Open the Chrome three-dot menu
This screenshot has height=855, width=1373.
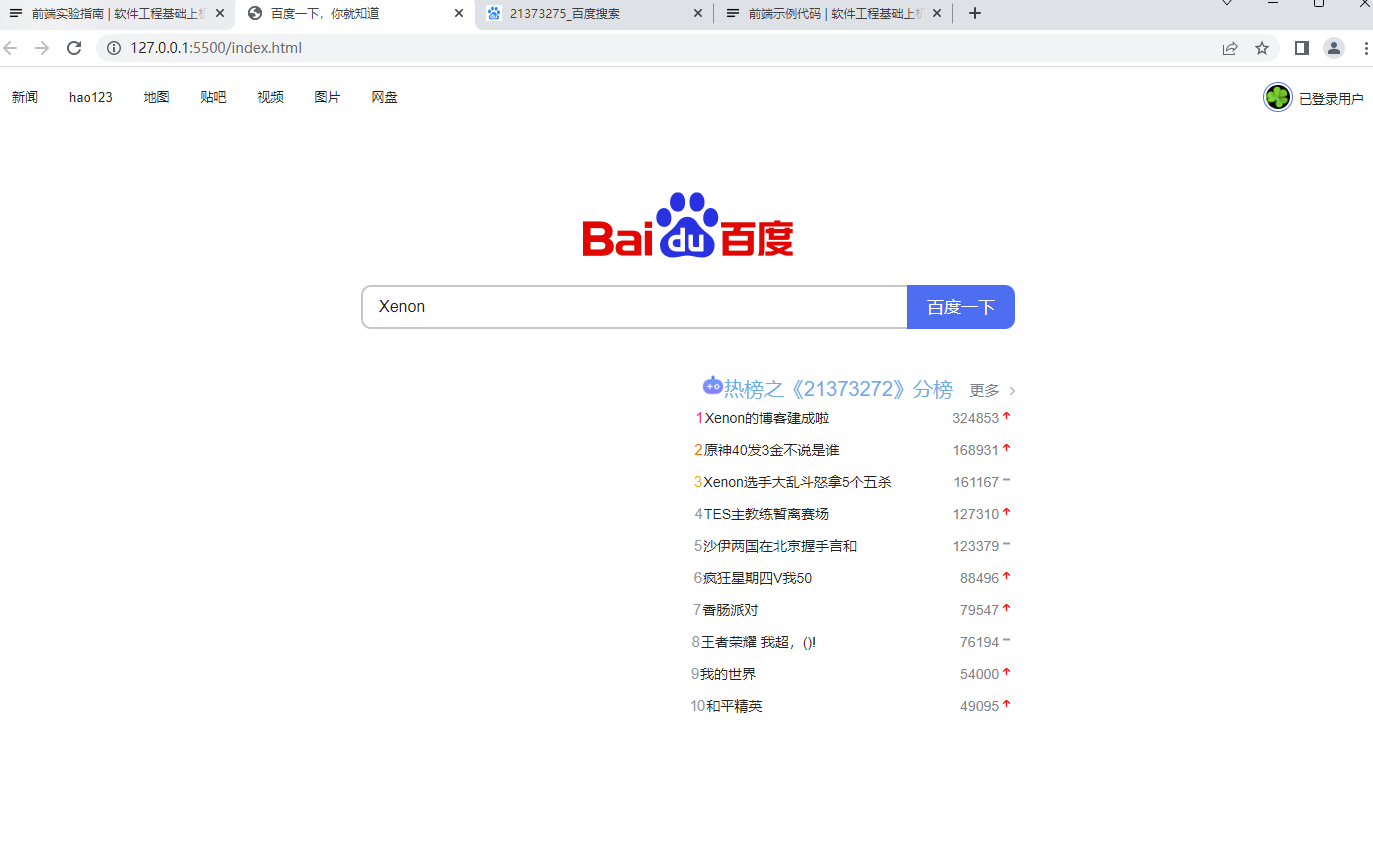[1366, 48]
